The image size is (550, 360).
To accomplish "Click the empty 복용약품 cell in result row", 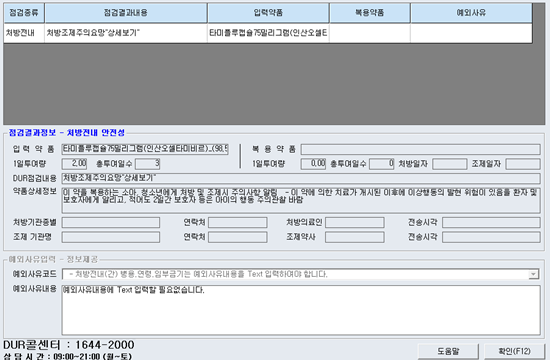I will point(370,33).
